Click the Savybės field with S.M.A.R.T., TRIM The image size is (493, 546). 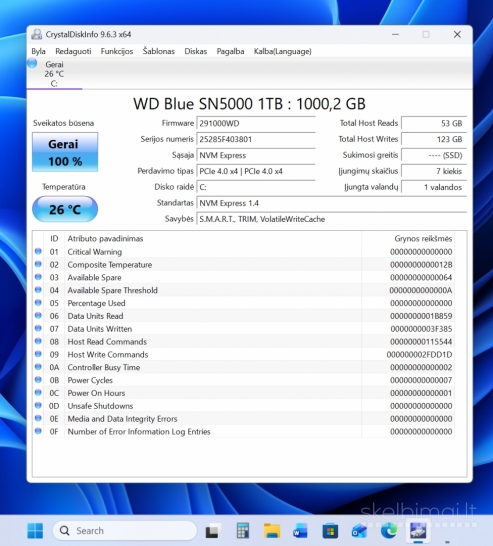coord(331,219)
